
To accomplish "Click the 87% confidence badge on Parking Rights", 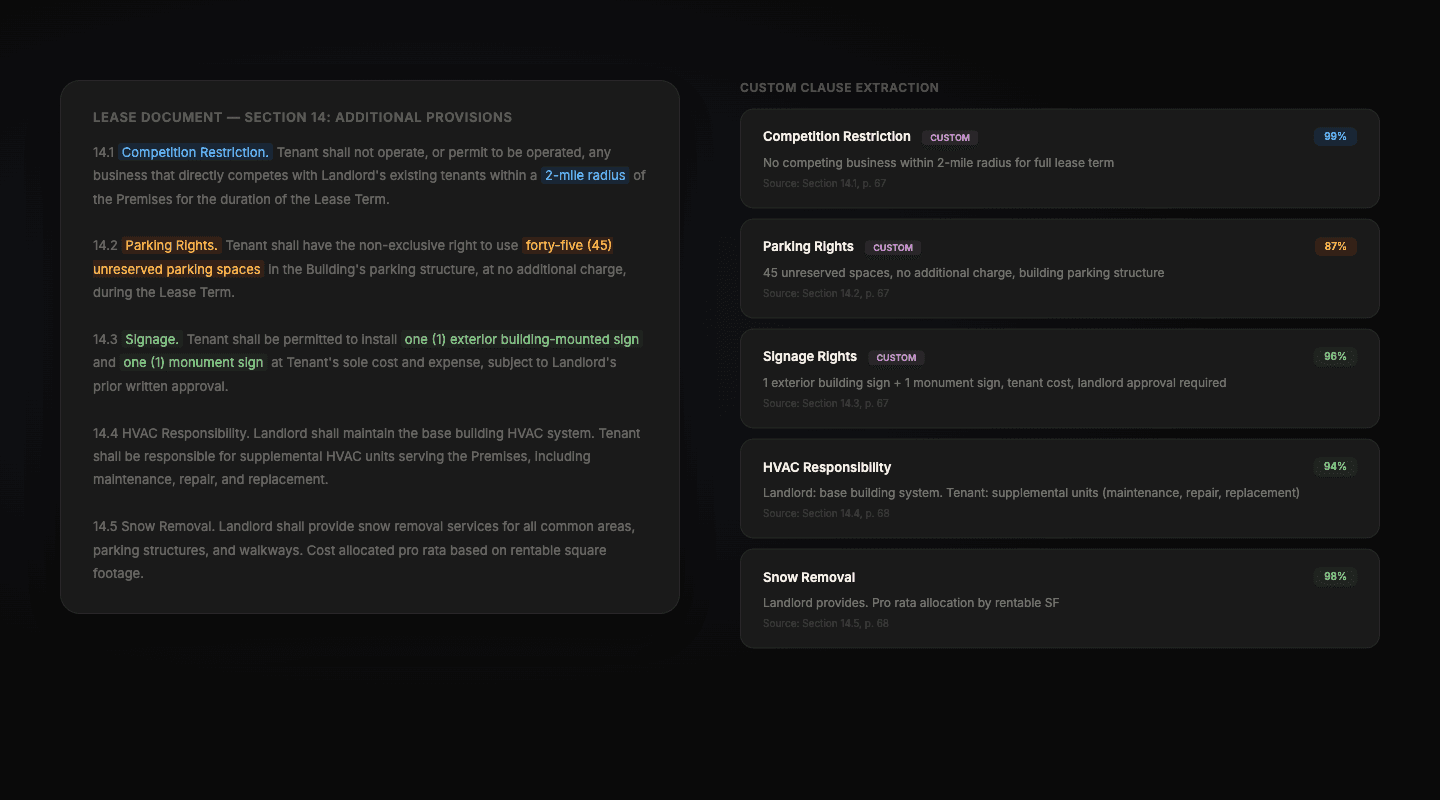I will coord(1335,247).
